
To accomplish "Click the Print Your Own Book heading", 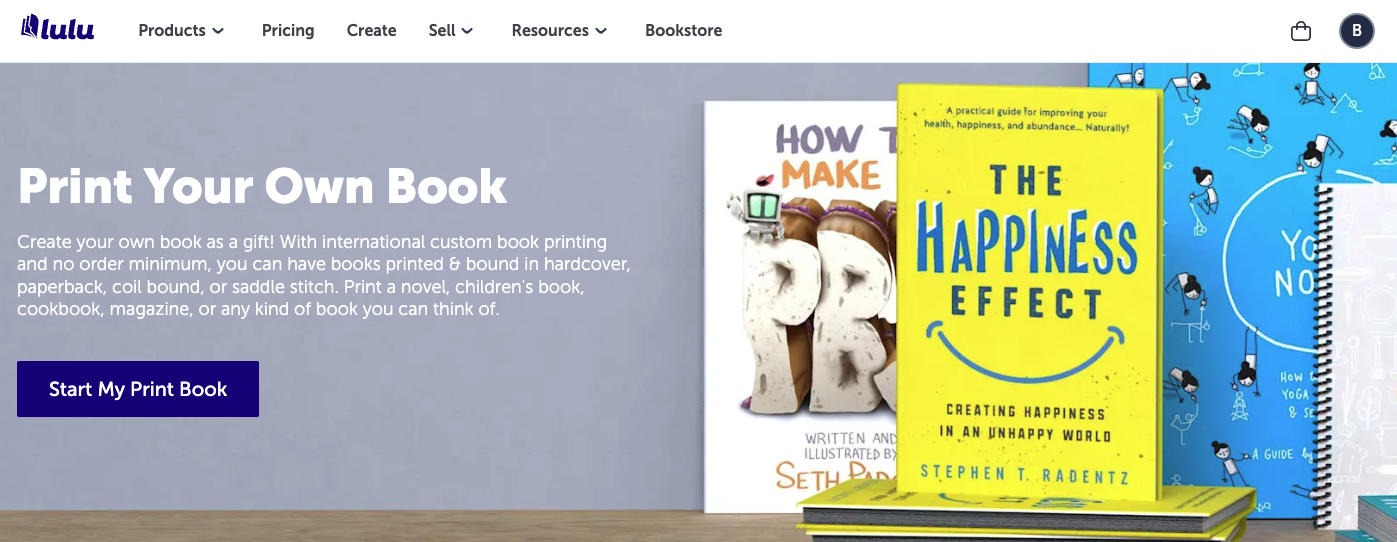I will click(262, 186).
